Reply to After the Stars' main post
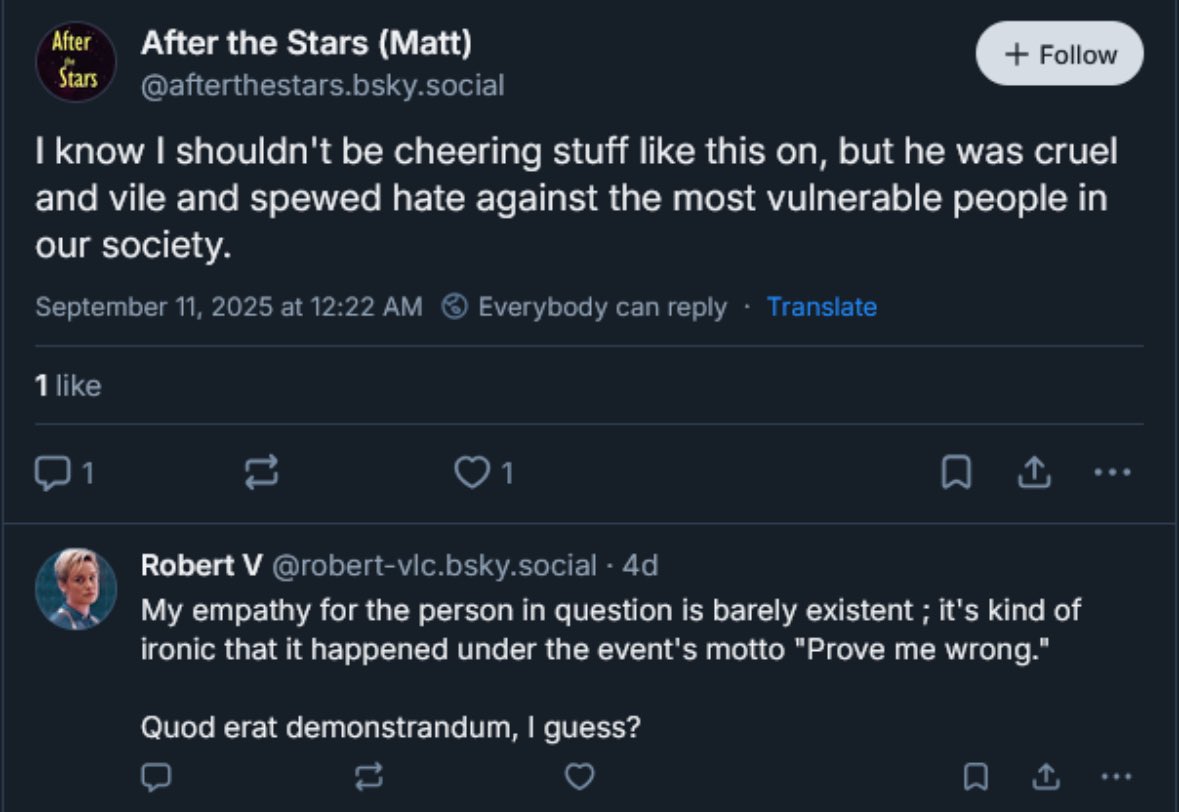The width and height of the screenshot is (1179, 812). [50, 473]
